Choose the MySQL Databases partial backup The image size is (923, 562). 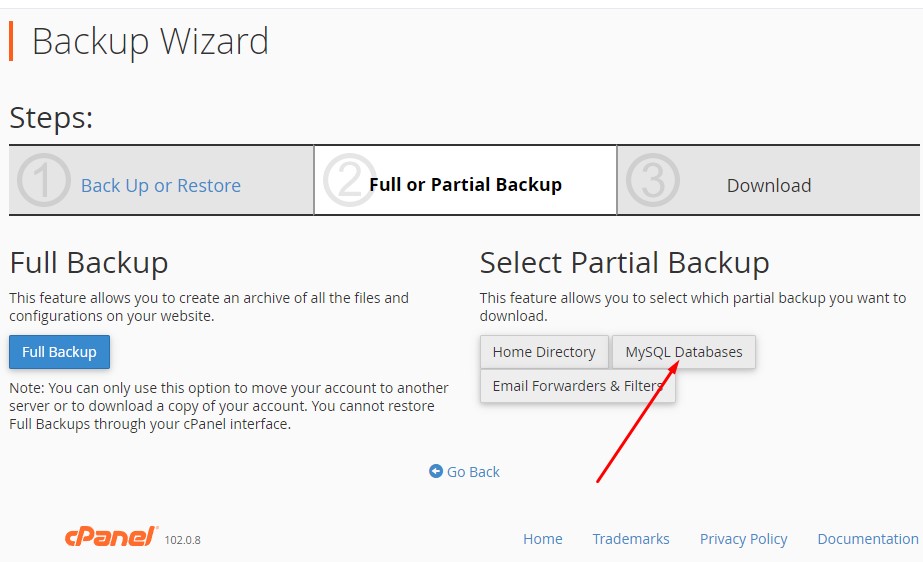coord(684,352)
